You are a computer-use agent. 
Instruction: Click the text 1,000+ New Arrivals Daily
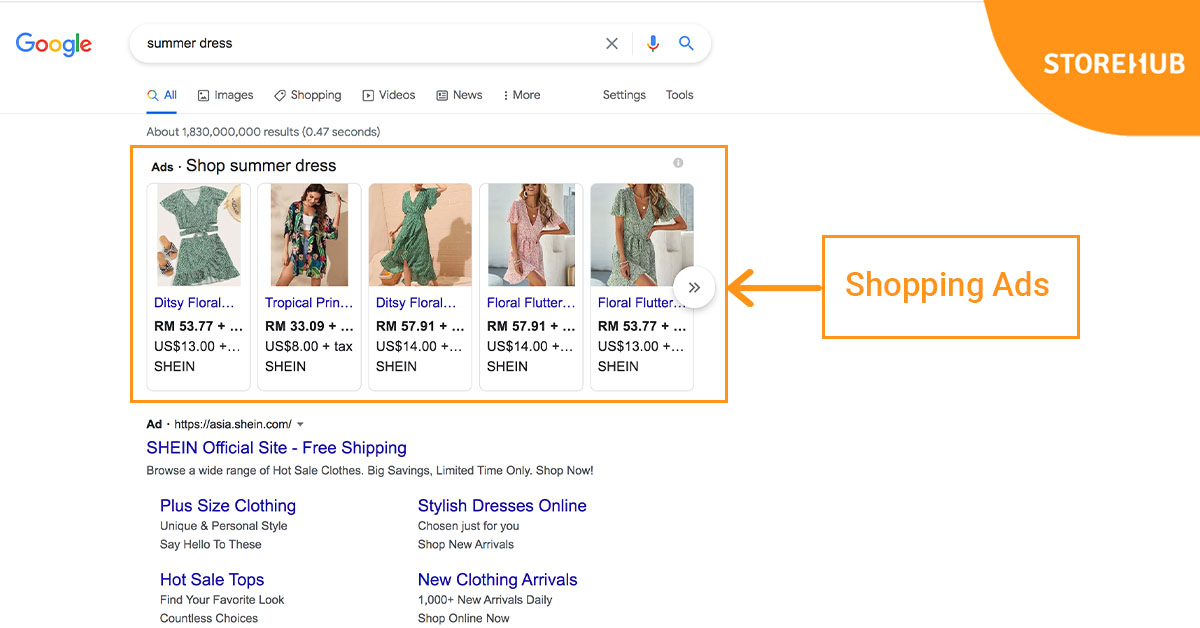(485, 600)
